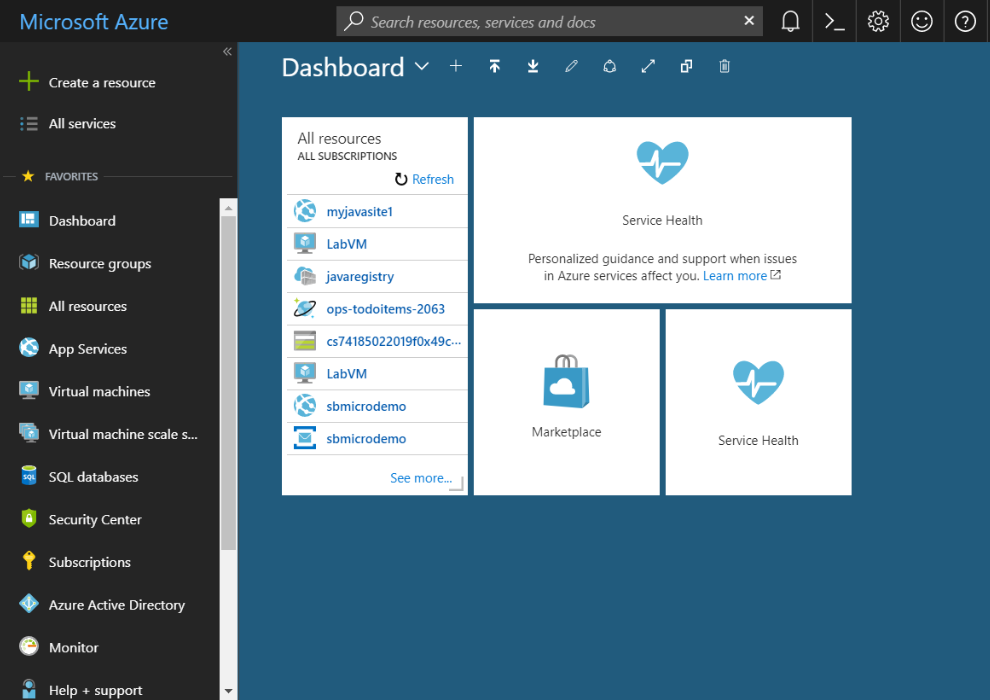Click the sidebar vertical scrollbar thumb
This screenshot has width=990, height=700.
[229, 384]
